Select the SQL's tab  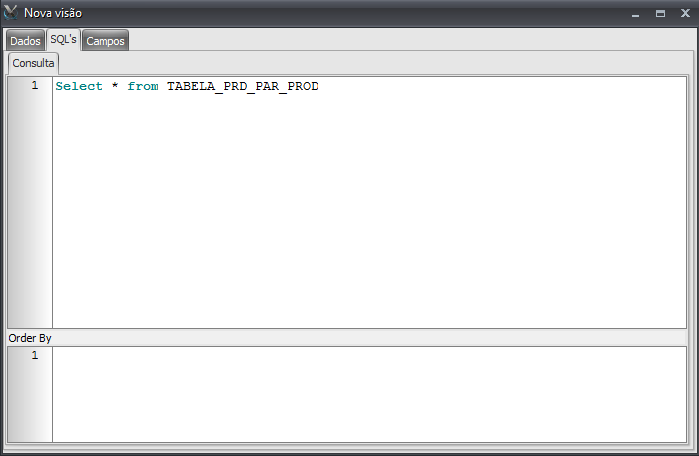[x=63, y=40]
